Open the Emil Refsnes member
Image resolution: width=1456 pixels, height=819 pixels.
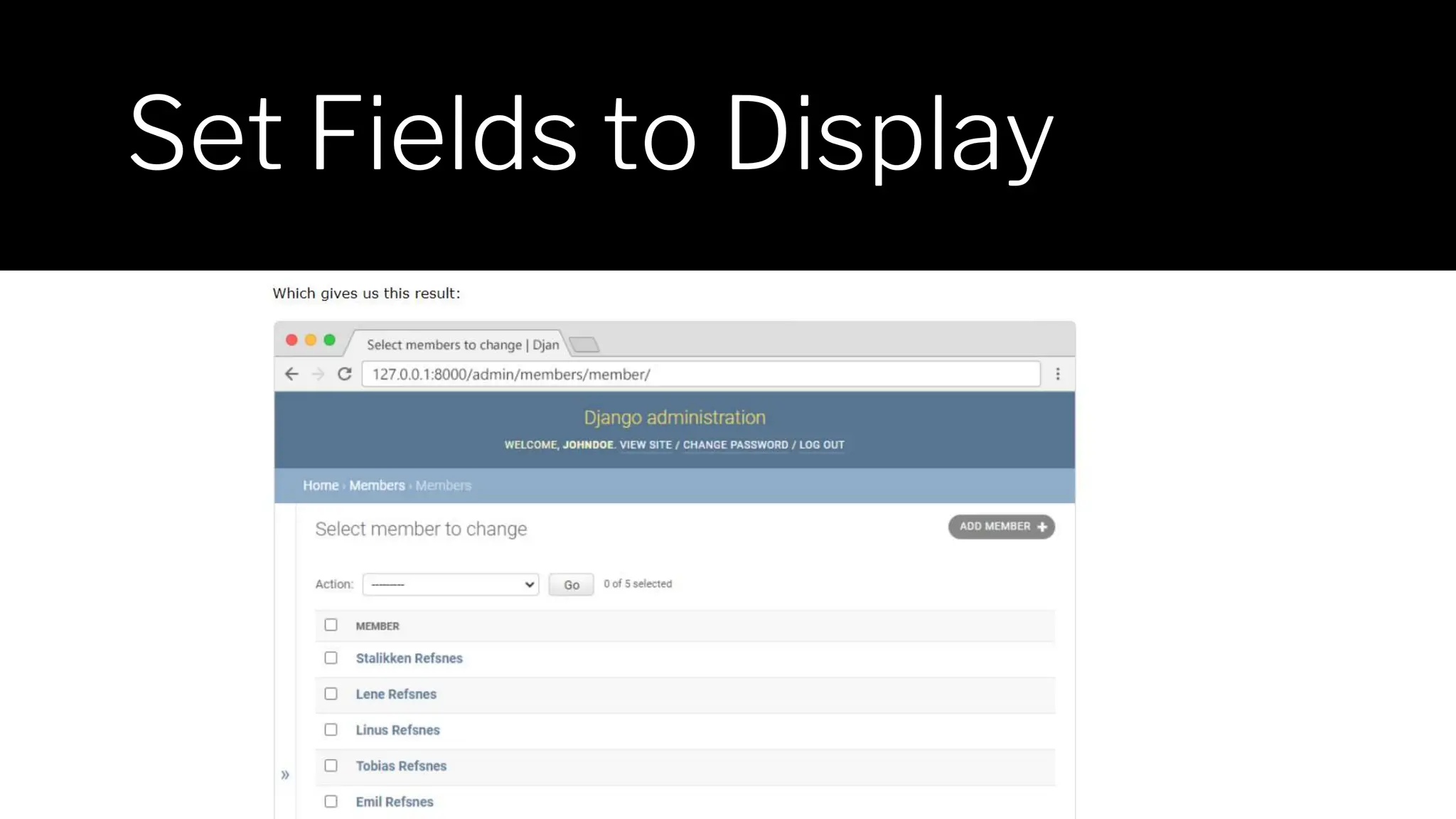click(395, 802)
